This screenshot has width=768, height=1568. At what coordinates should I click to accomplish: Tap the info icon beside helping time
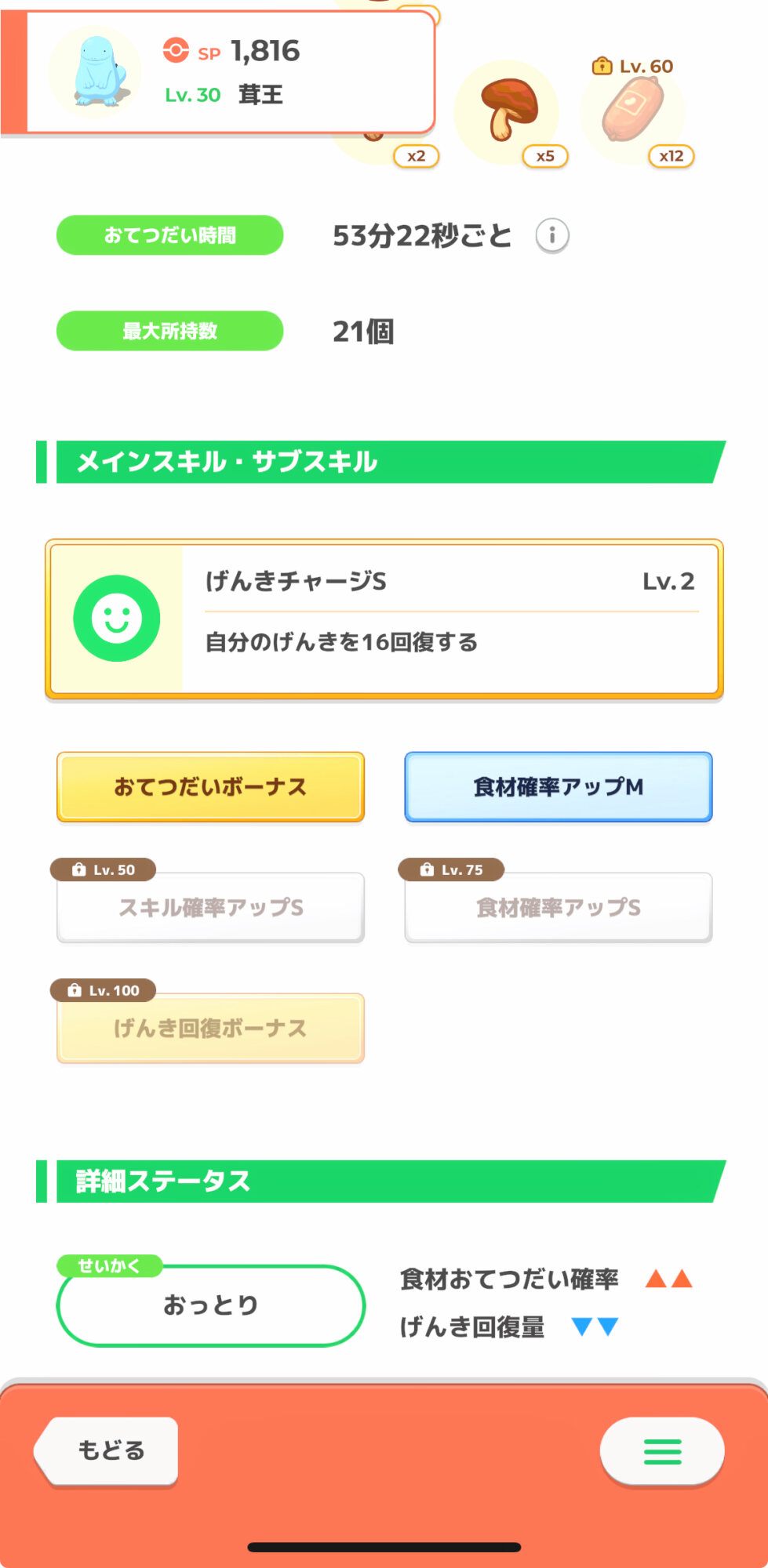coord(552,235)
